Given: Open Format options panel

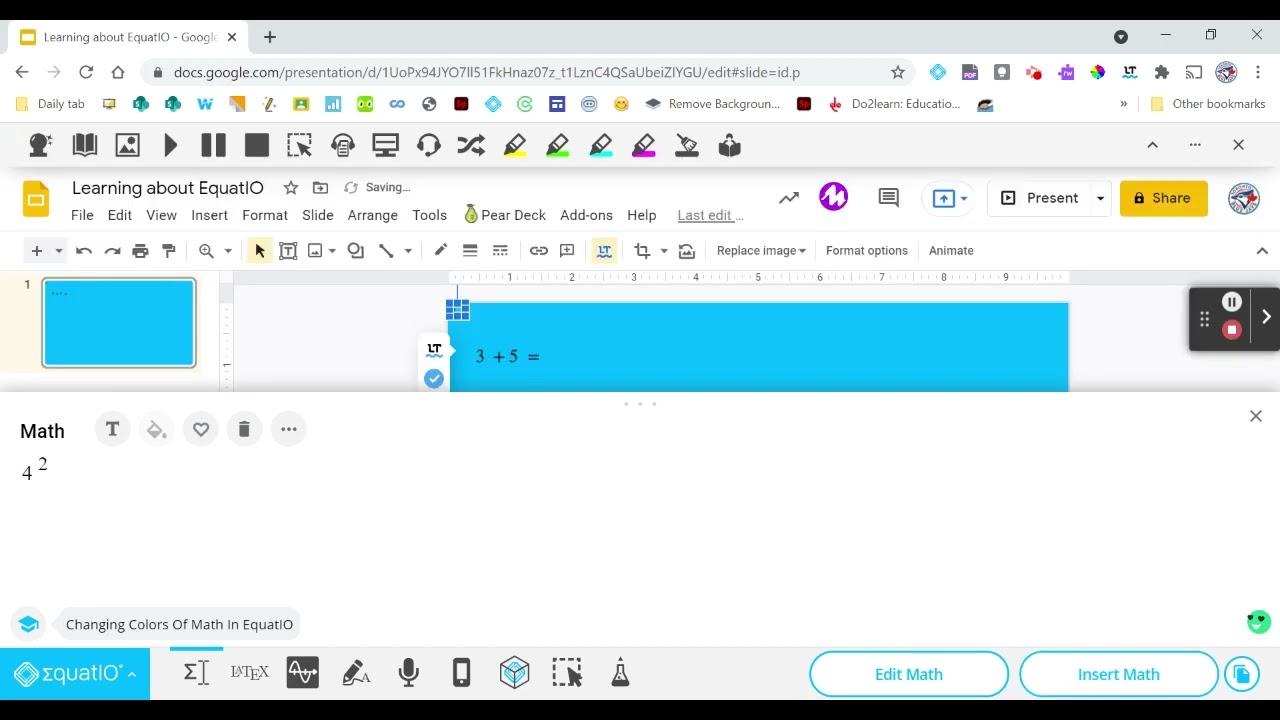Looking at the screenshot, I should pyautogui.click(x=867, y=251).
